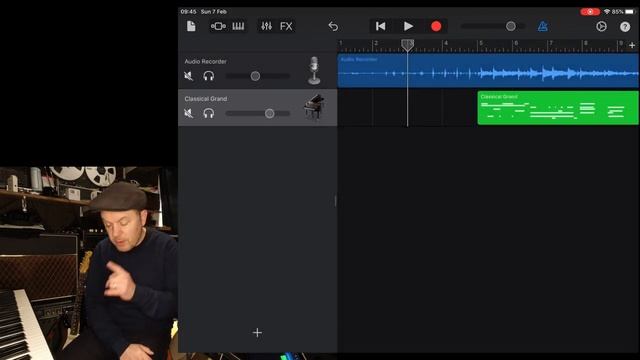640x360 pixels.
Task: Solo the Classical Grand track
Action: [x=209, y=113]
